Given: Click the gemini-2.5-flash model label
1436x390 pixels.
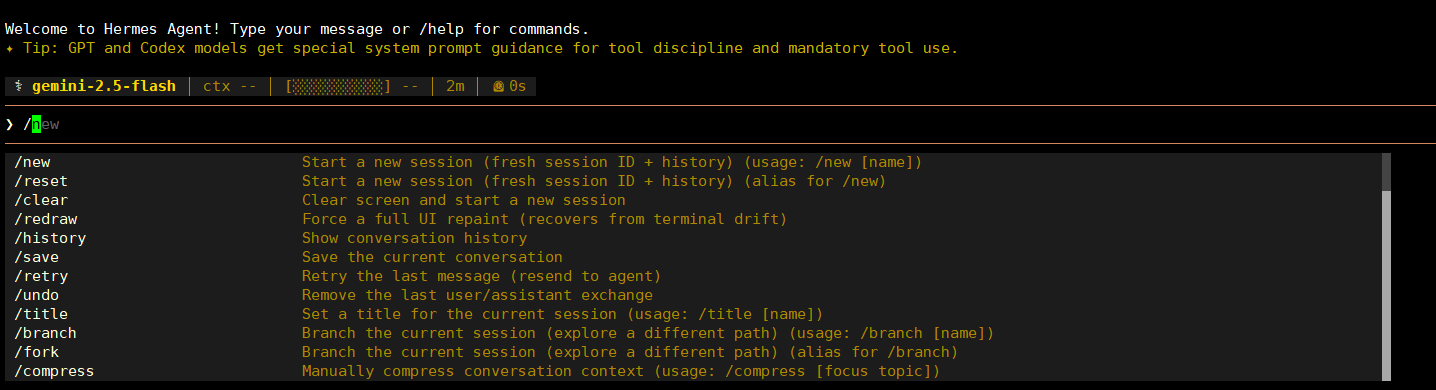Looking at the screenshot, I should tap(105, 86).
